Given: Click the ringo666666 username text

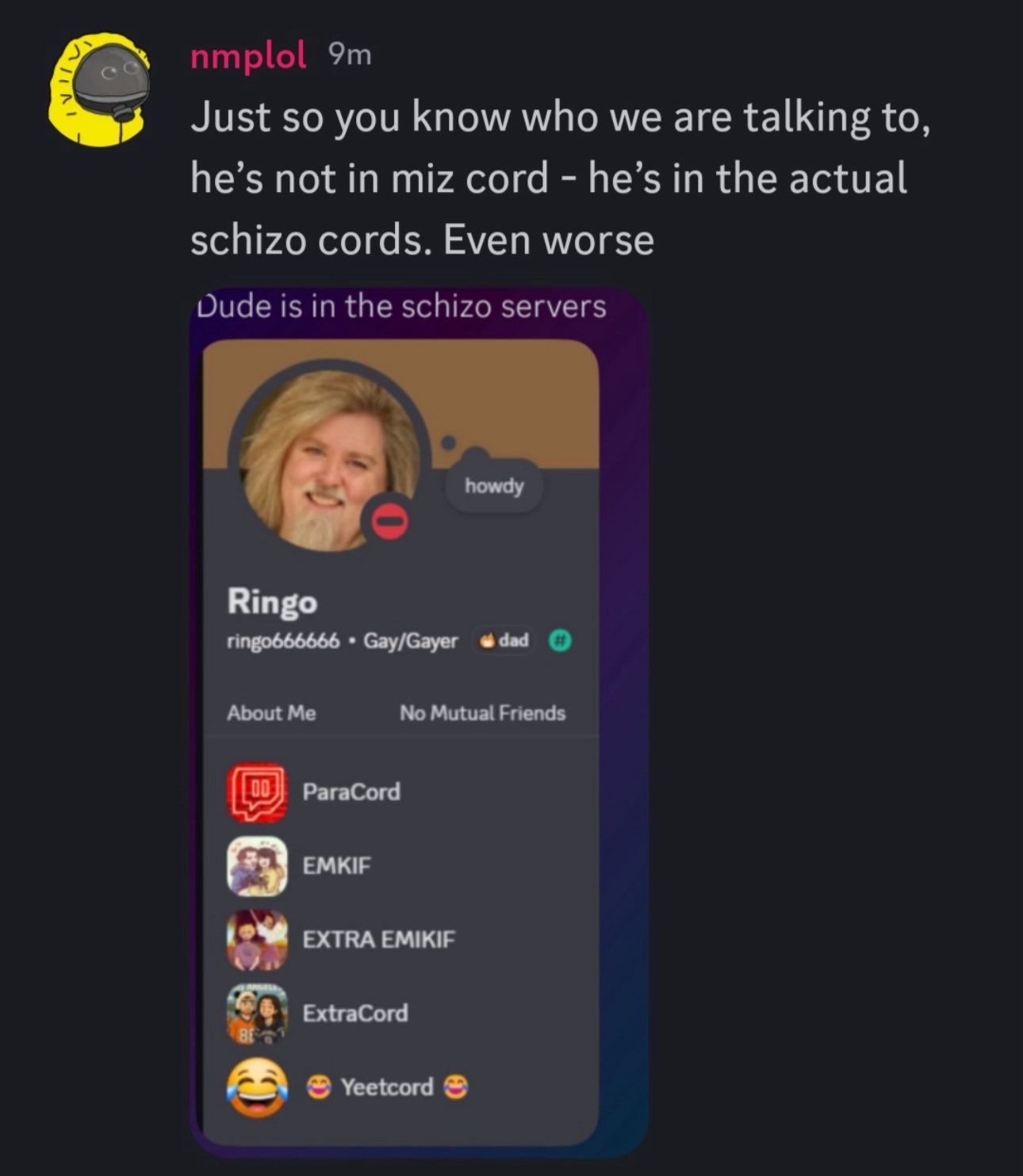Looking at the screenshot, I should 283,641.
